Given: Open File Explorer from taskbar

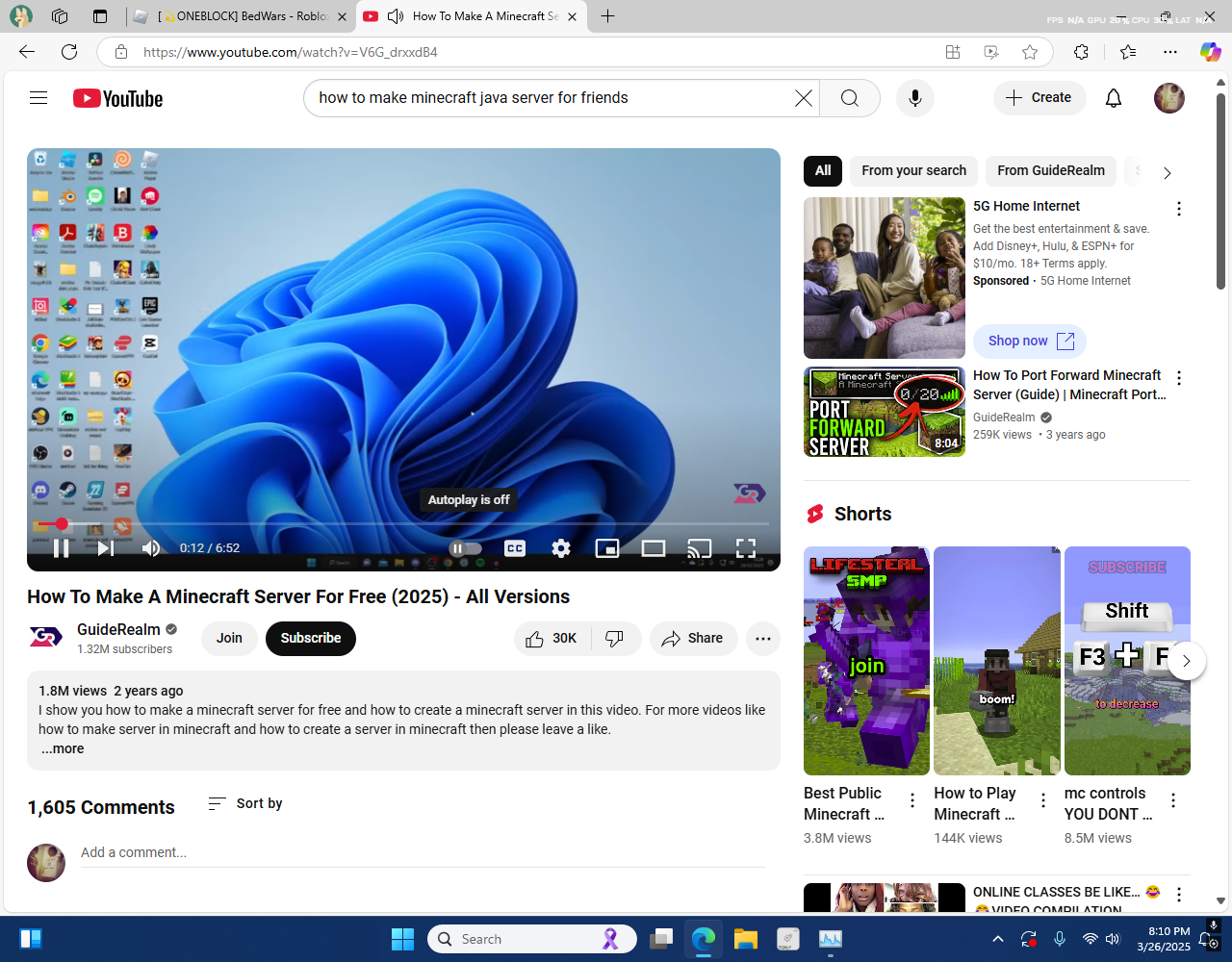Looking at the screenshot, I should pyautogui.click(x=746, y=939).
